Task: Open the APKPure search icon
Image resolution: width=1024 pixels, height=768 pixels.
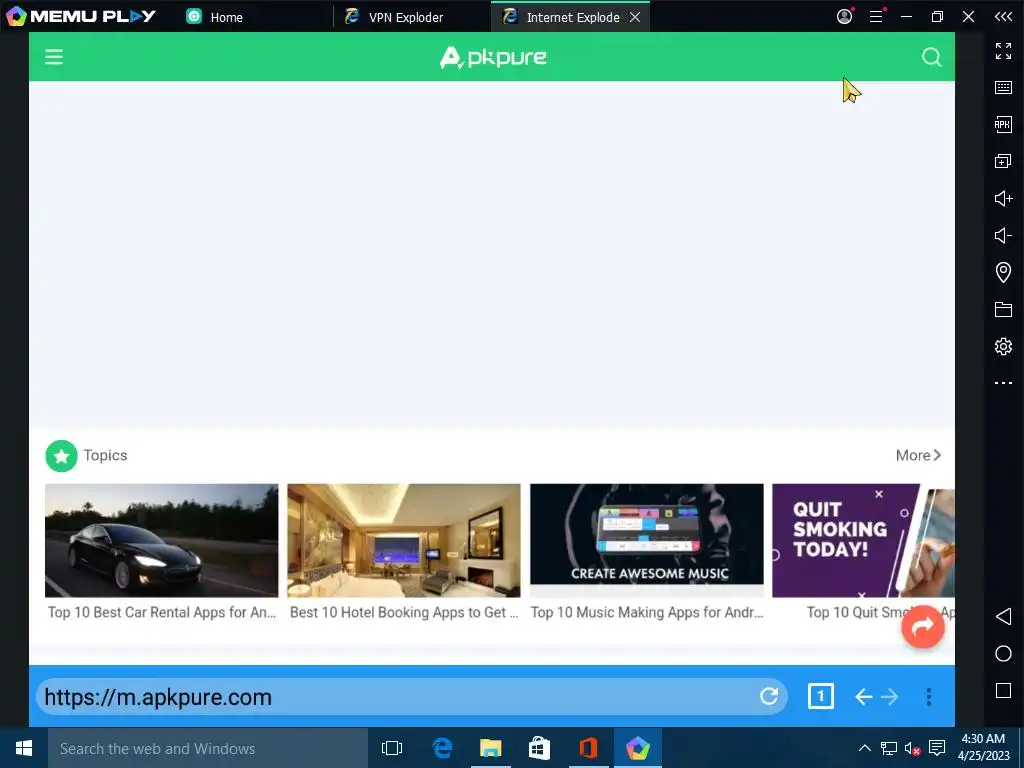Action: (x=931, y=57)
